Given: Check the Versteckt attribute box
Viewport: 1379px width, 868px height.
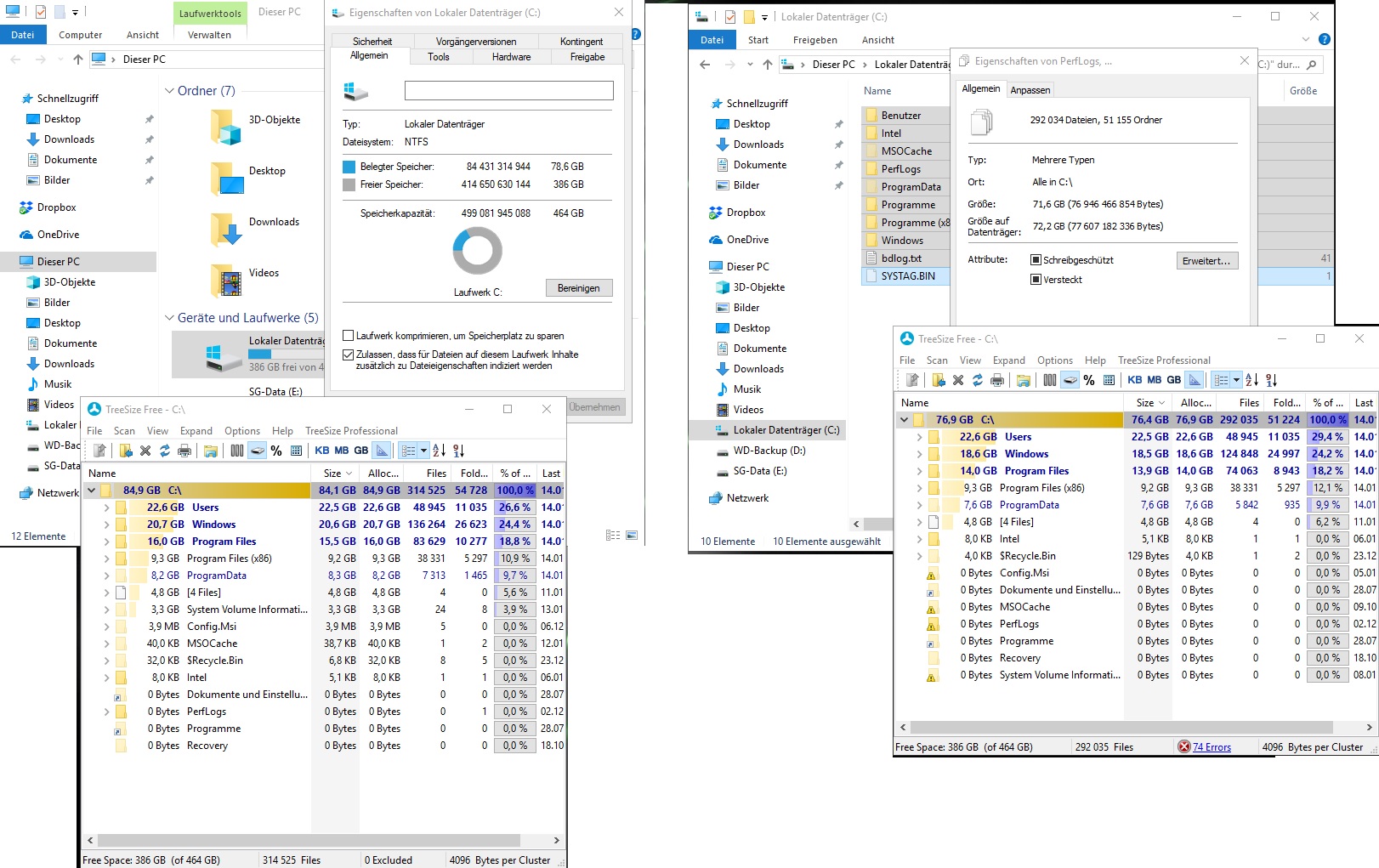Looking at the screenshot, I should click(1036, 280).
